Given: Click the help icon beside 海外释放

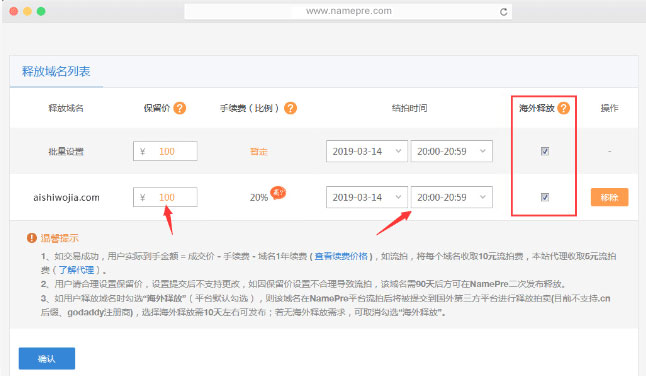Looking at the screenshot, I should click(564, 108).
